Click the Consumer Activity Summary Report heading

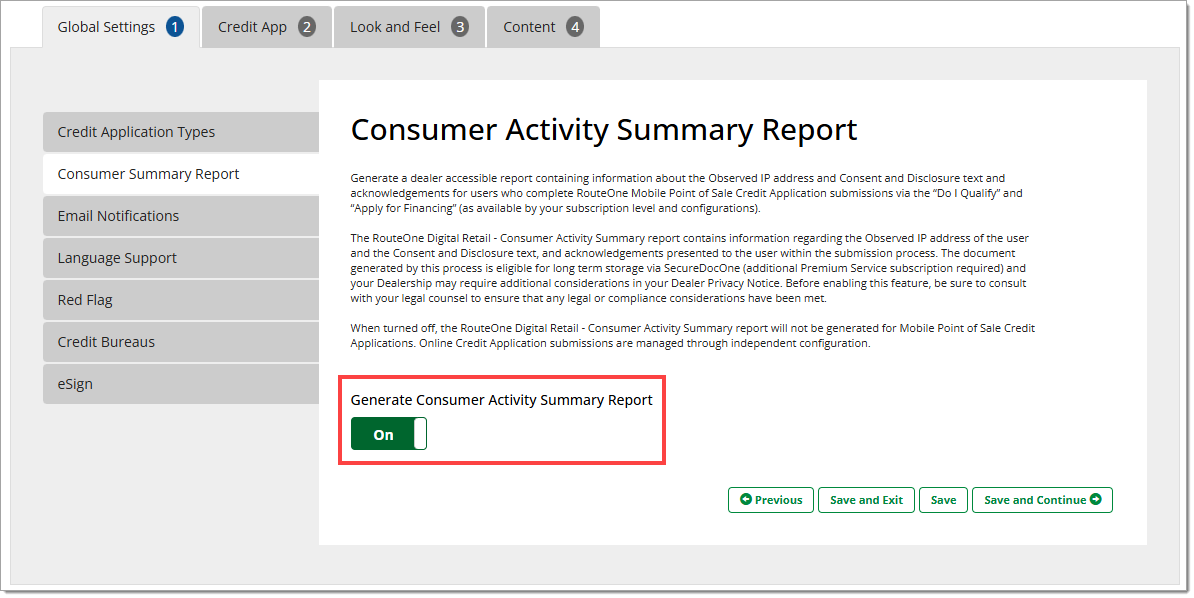pos(604,130)
